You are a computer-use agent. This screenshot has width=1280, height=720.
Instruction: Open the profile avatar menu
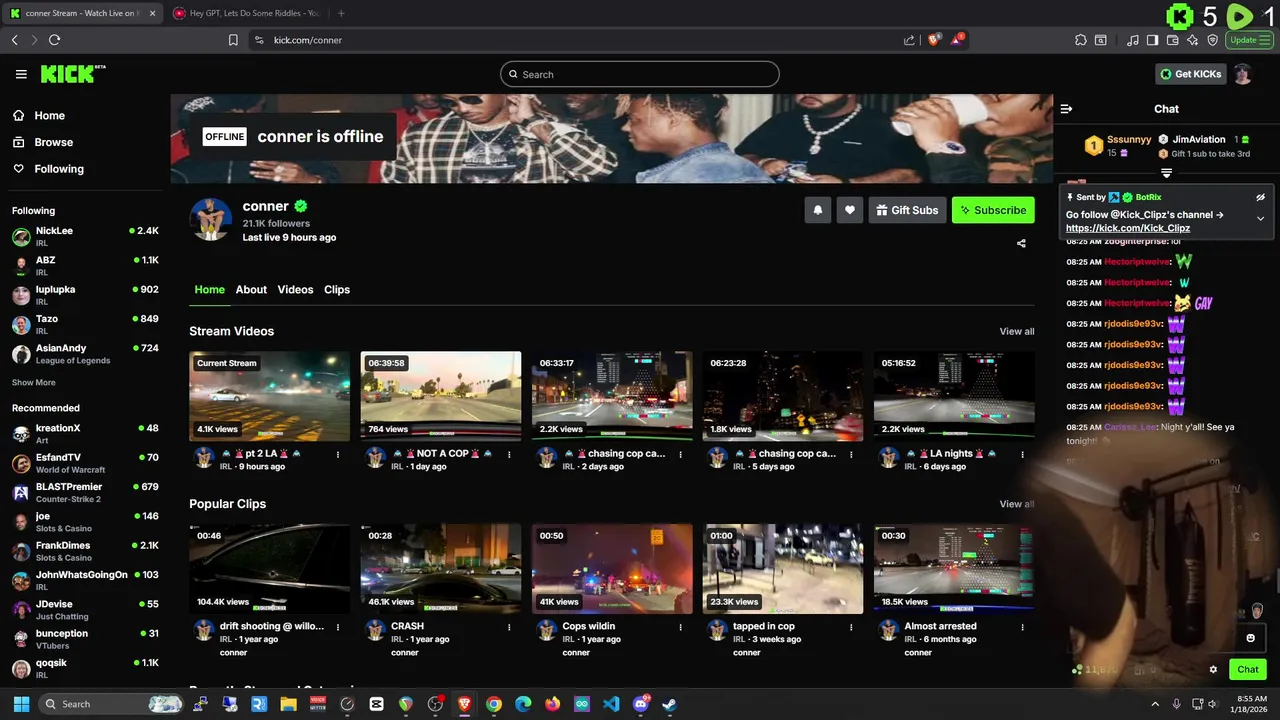pyautogui.click(x=1243, y=74)
